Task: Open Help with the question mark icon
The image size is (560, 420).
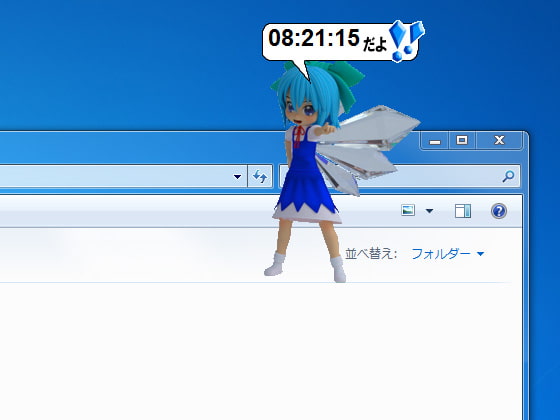Action: click(499, 211)
